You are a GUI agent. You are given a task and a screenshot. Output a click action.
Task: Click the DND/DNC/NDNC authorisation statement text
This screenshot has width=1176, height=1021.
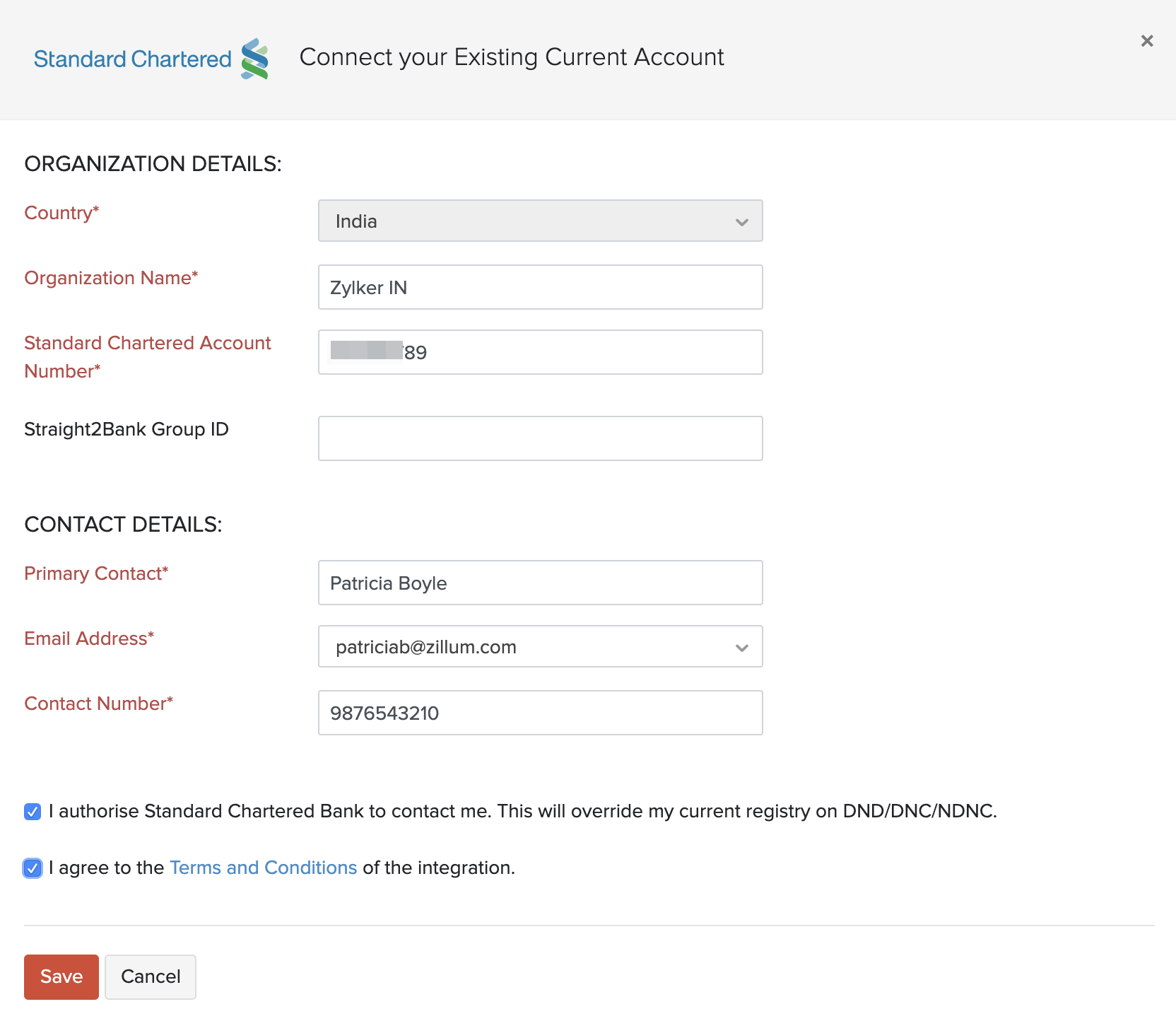[x=523, y=811]
